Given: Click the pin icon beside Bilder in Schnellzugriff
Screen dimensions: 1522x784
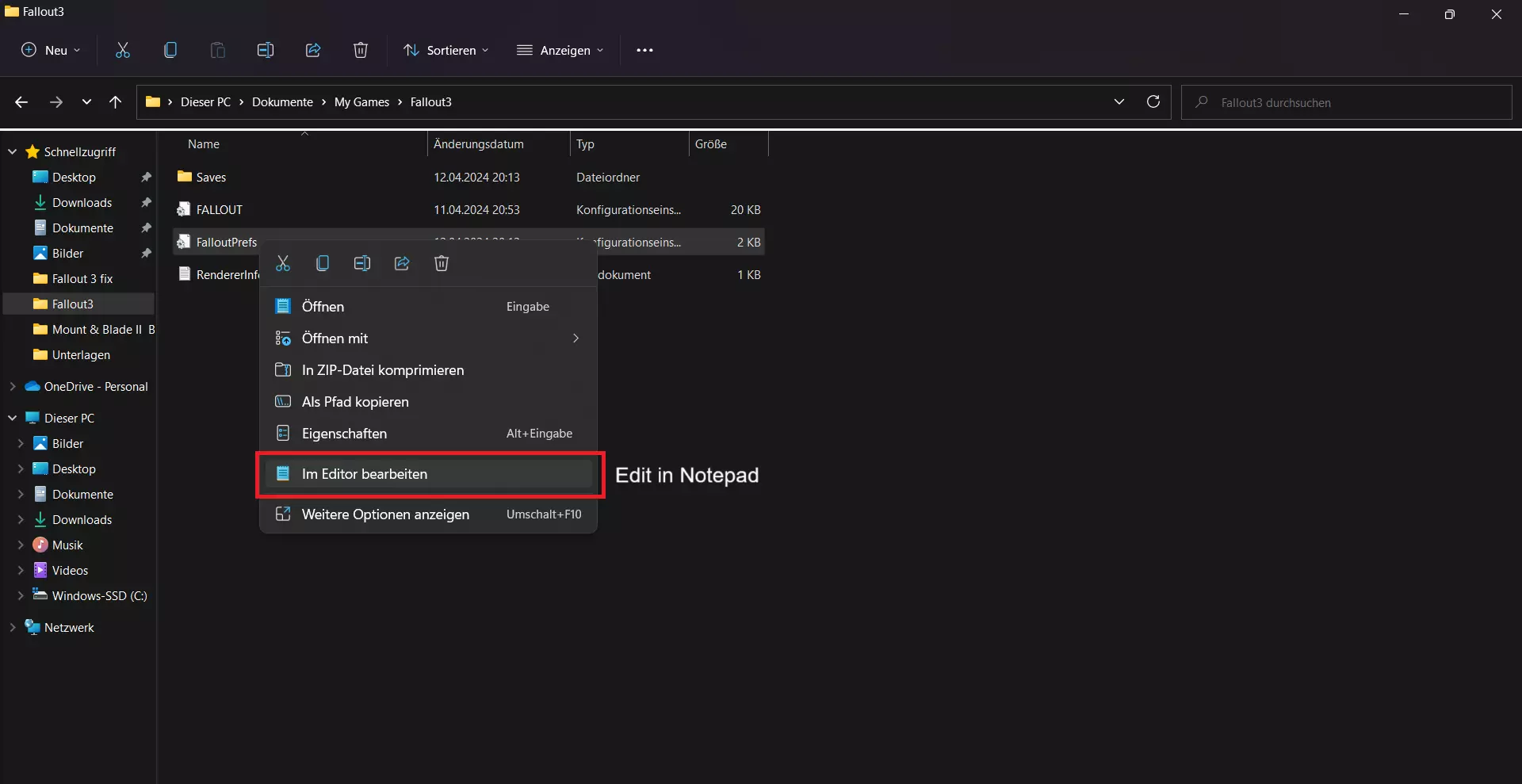Looking at the screenshot, I should click(146, 253).
